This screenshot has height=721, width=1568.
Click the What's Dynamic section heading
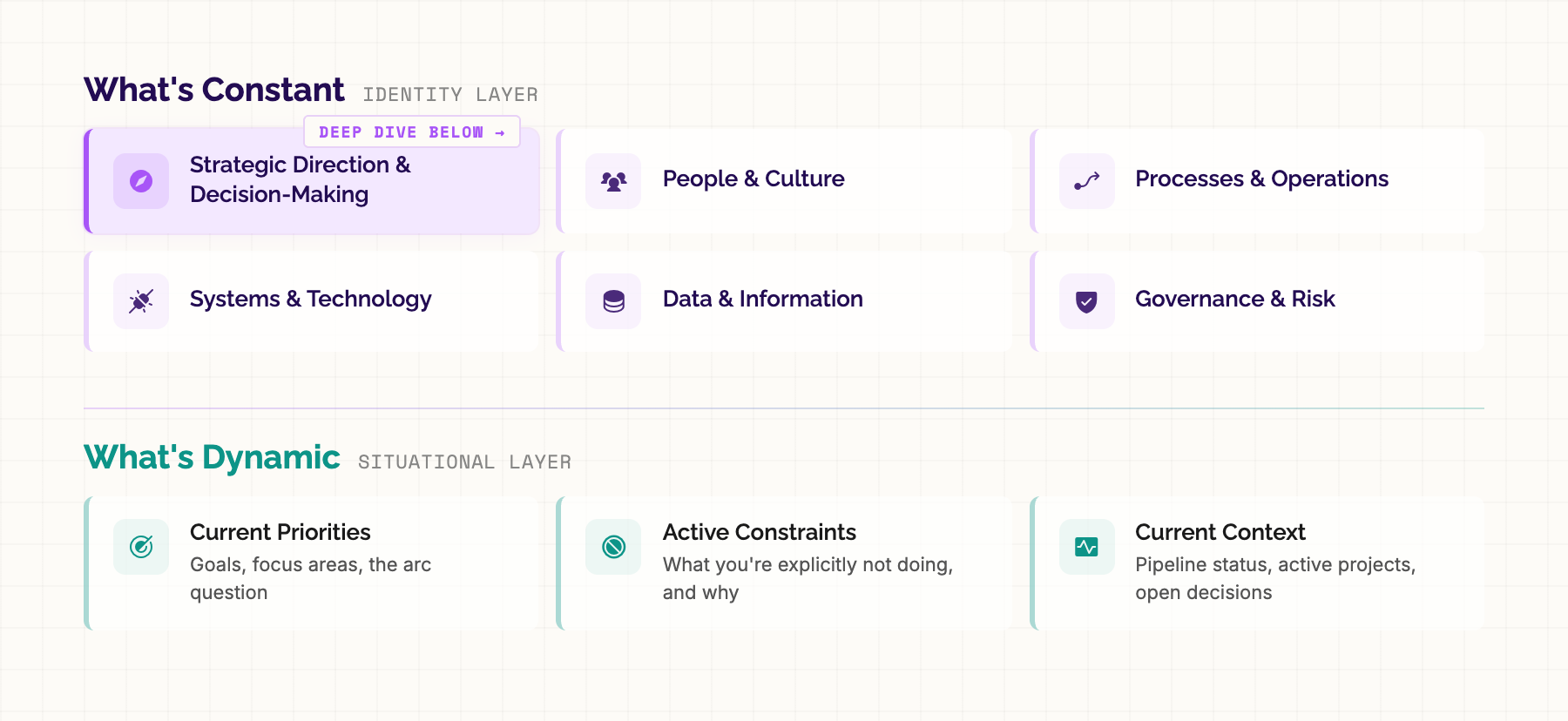pos(212,457)
